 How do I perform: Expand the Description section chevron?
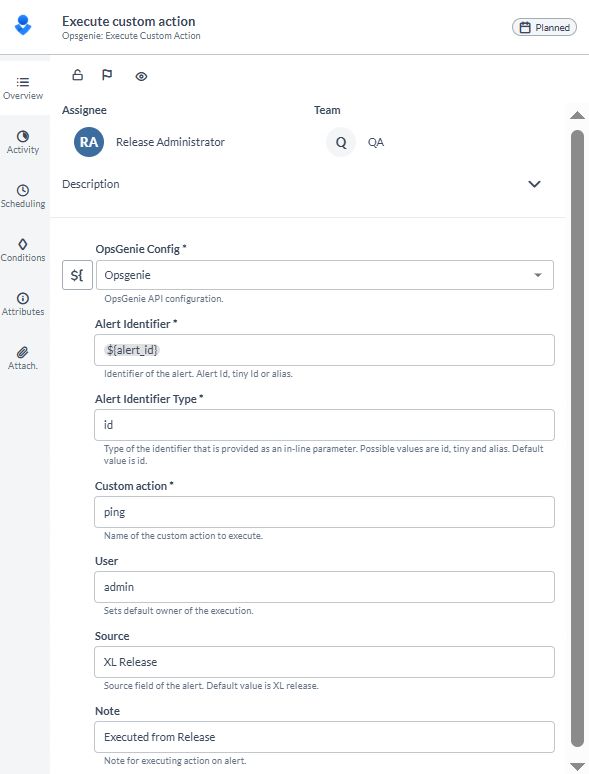pyautogui.click(x=534, y=184)
